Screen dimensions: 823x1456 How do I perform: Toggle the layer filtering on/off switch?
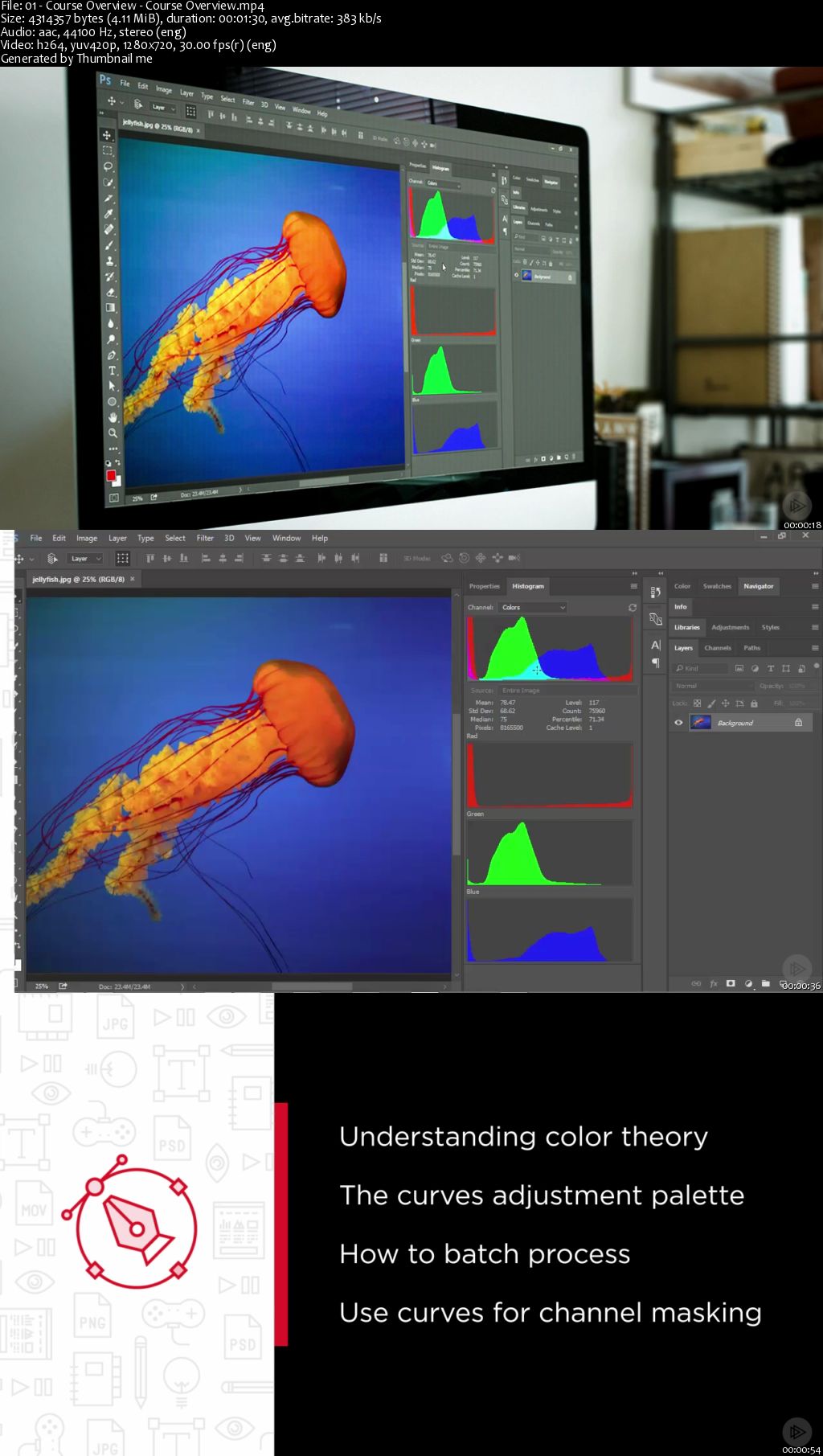[x=817, y=666]
